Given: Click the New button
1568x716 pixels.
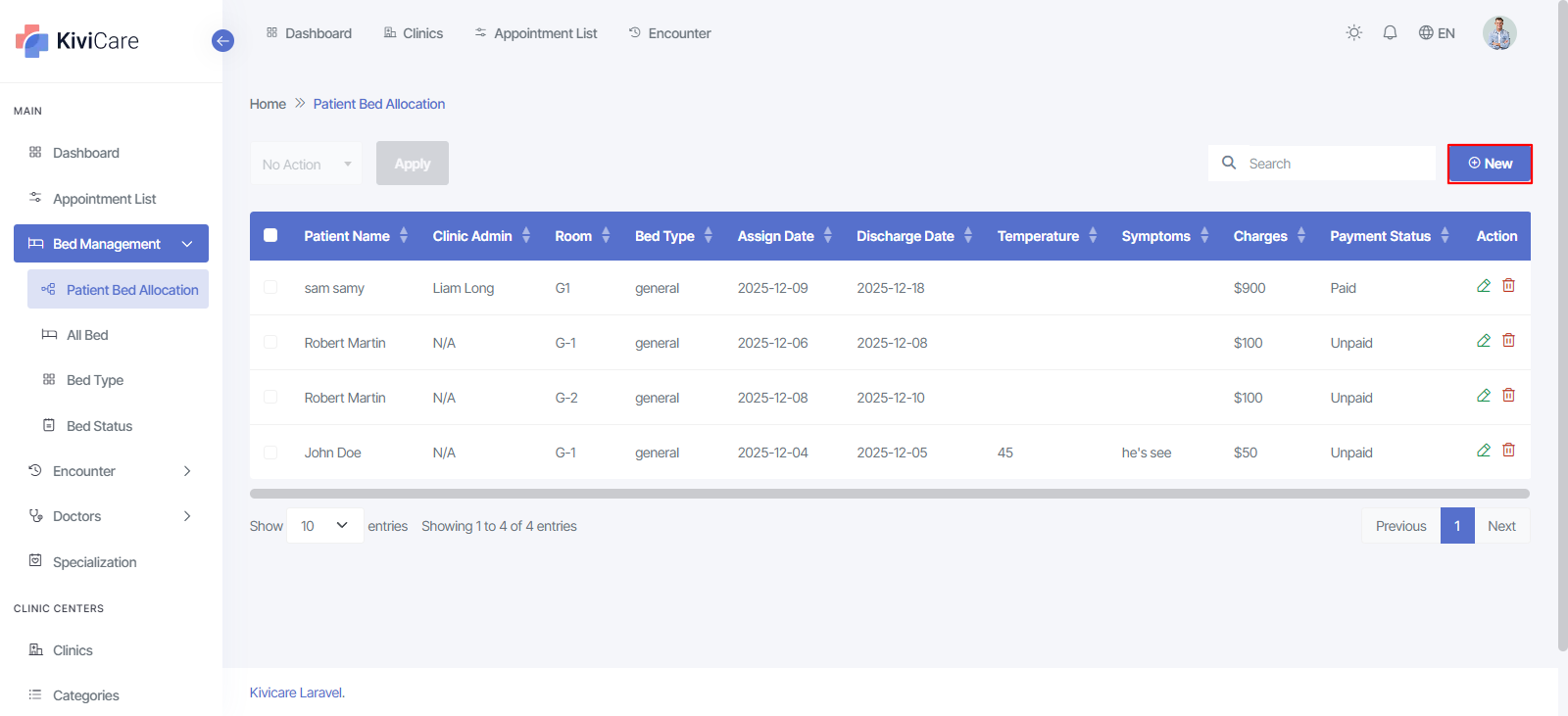Looking at the screenshot, I should coord(1489,164).
